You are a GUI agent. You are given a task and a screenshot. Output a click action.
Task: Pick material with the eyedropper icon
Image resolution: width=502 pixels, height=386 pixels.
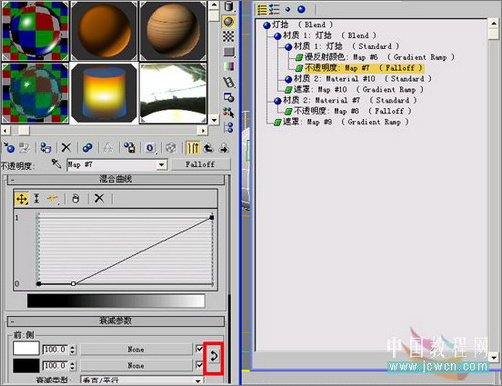tap(56, 163)
